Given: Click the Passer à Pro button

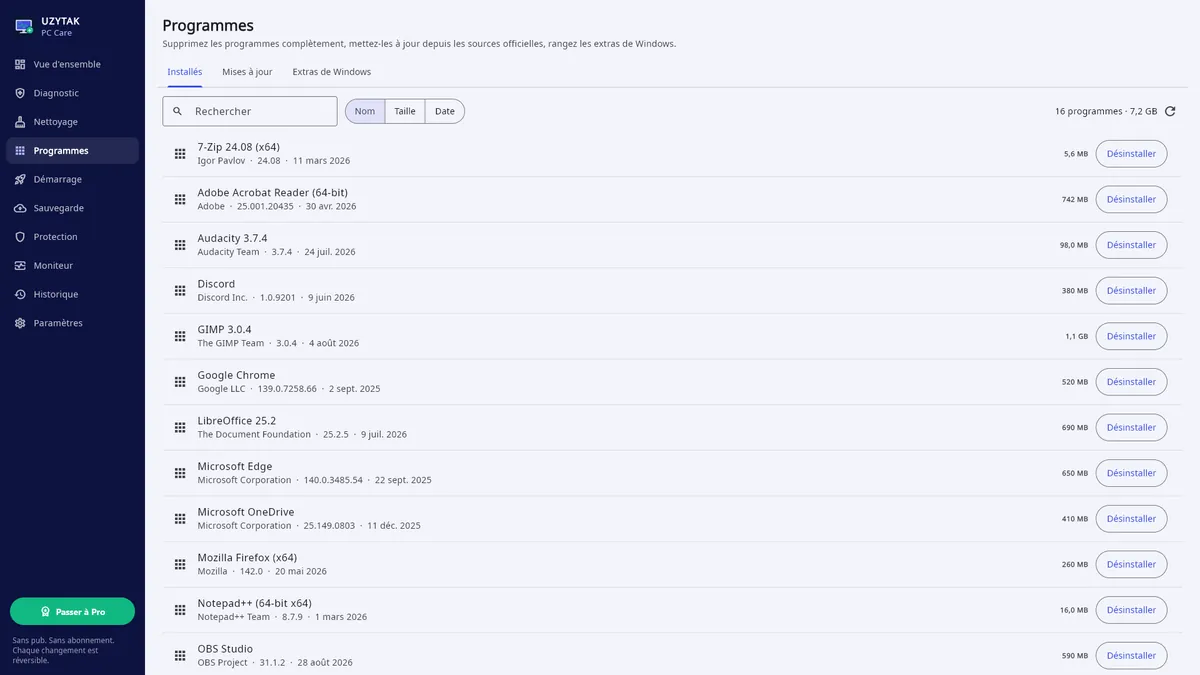Looking at the screenshot, I should point(72,611).
